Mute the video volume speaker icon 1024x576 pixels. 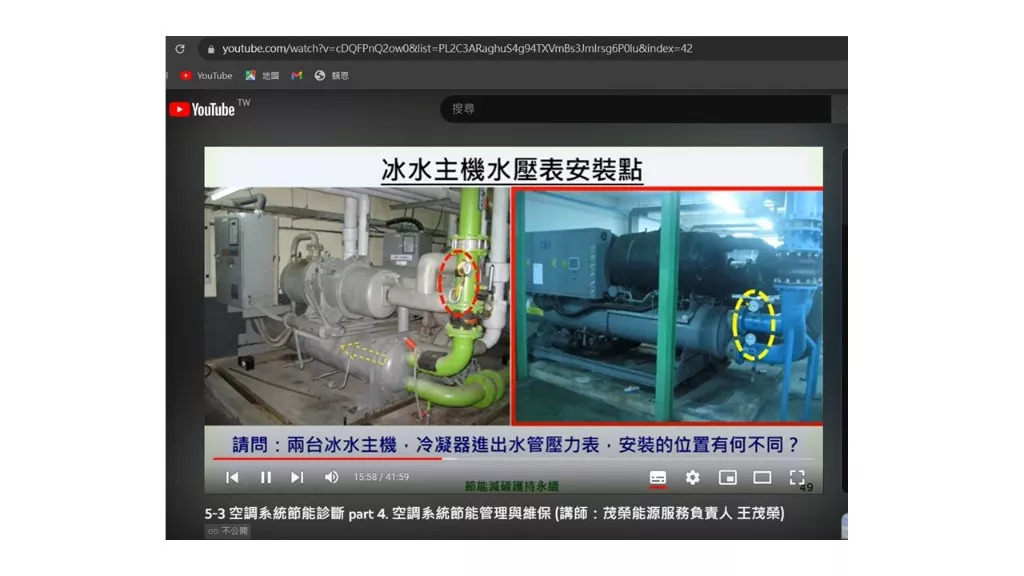pos(332,477)
